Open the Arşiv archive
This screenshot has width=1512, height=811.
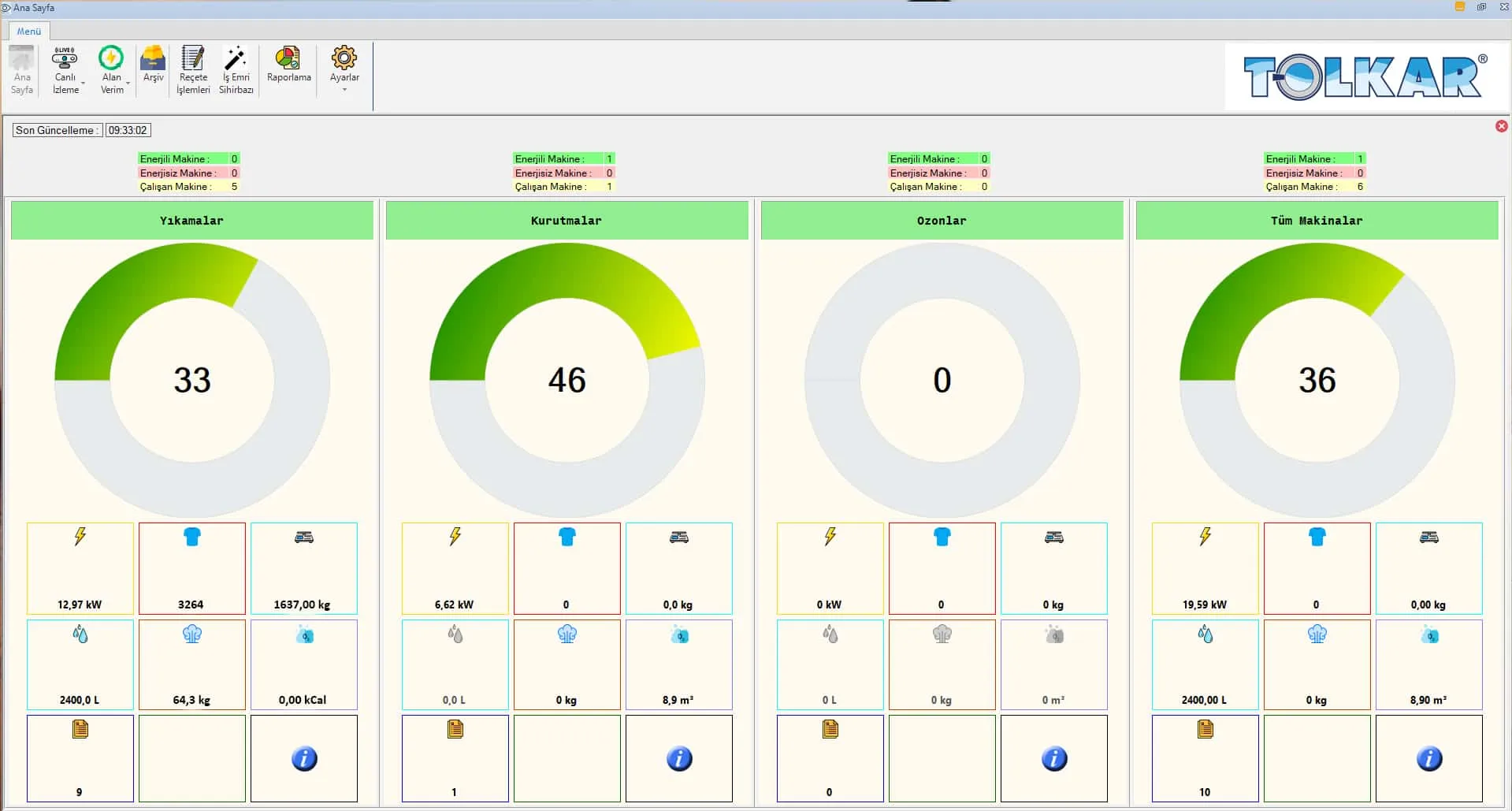[x=153, y=60]
